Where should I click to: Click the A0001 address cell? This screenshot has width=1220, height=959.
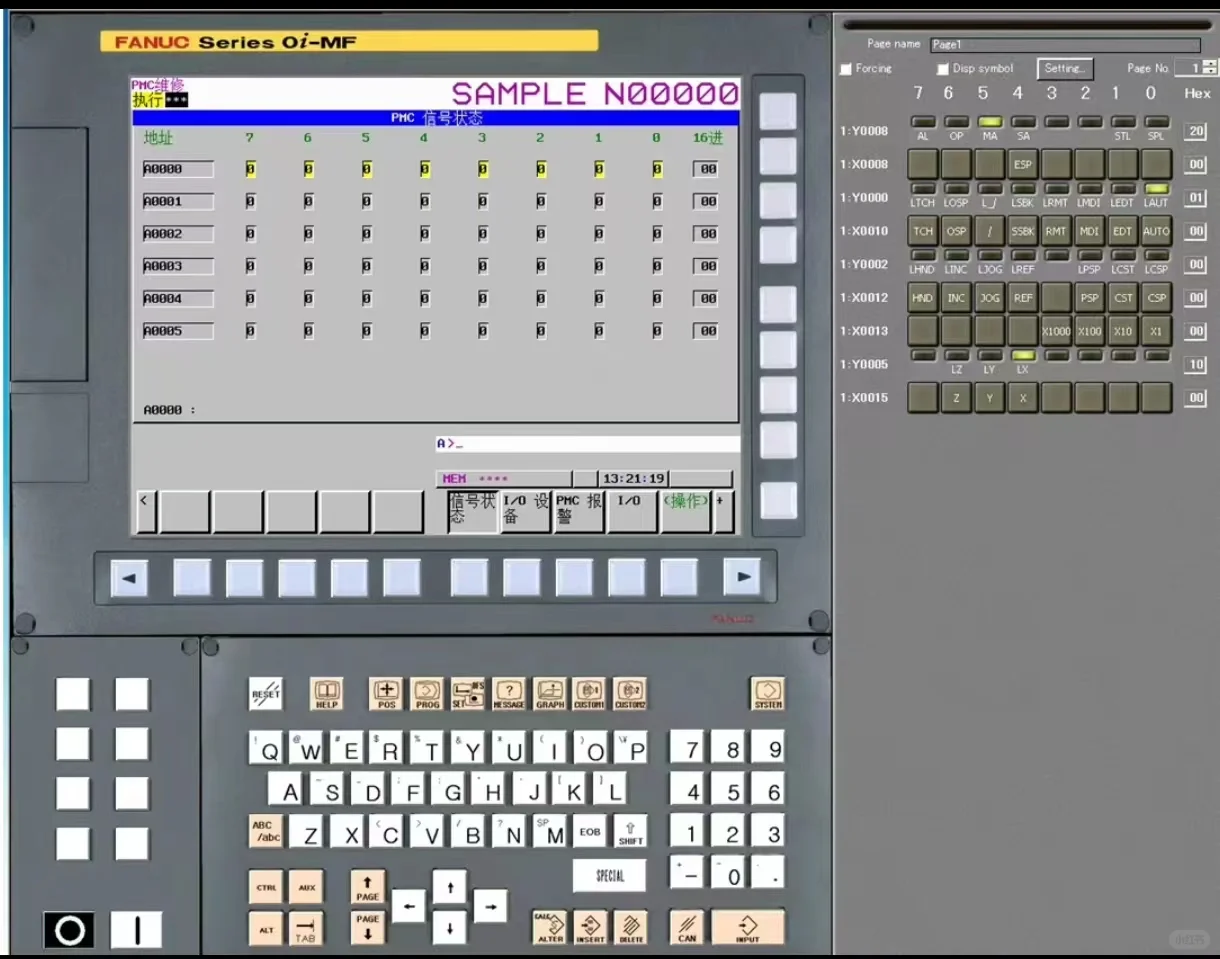pos(178,201)
